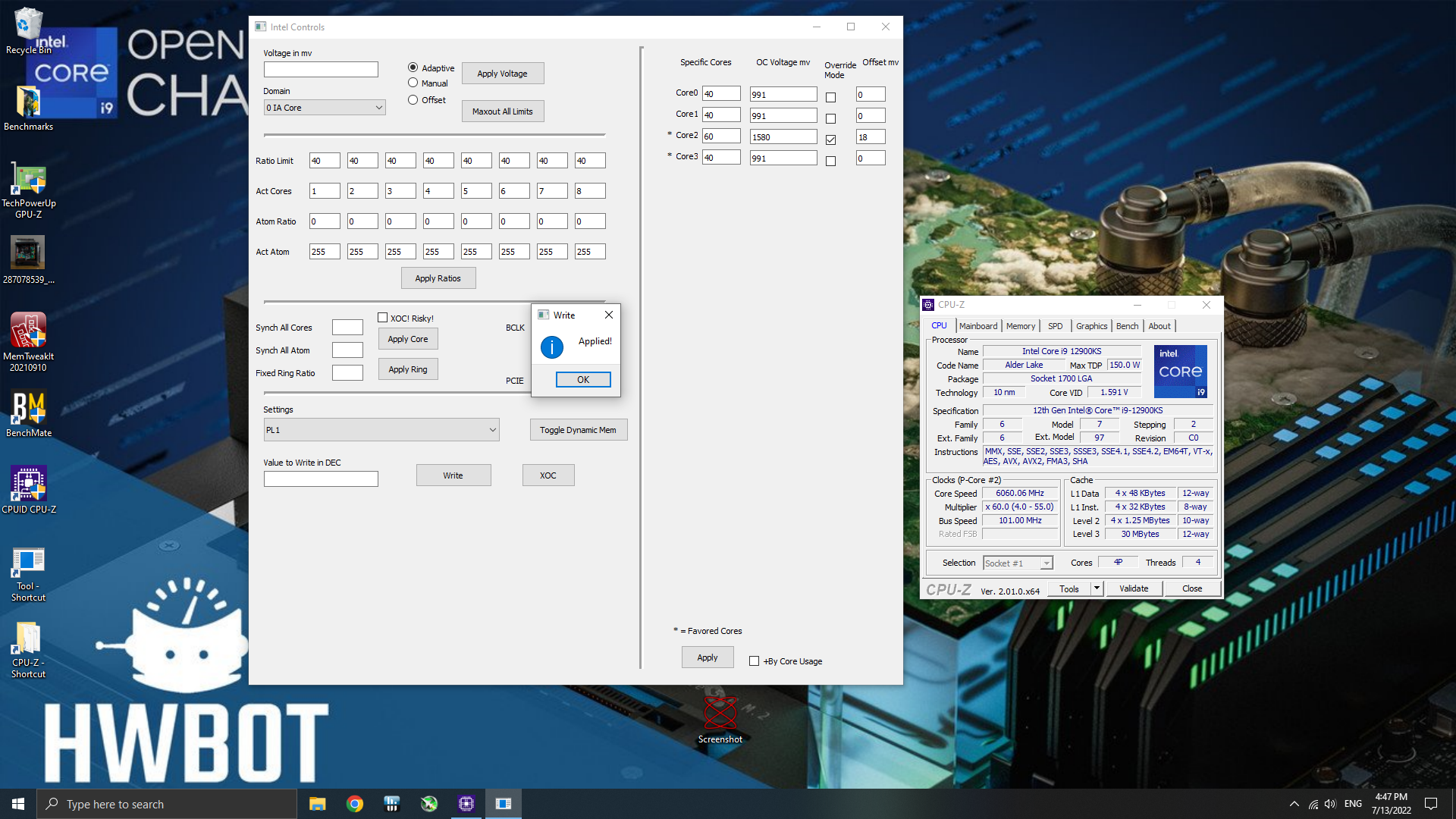Expand the Settings PL1 dropdown
The width and height of the screenshot is (1456, 819).
[x=381, y=430]
